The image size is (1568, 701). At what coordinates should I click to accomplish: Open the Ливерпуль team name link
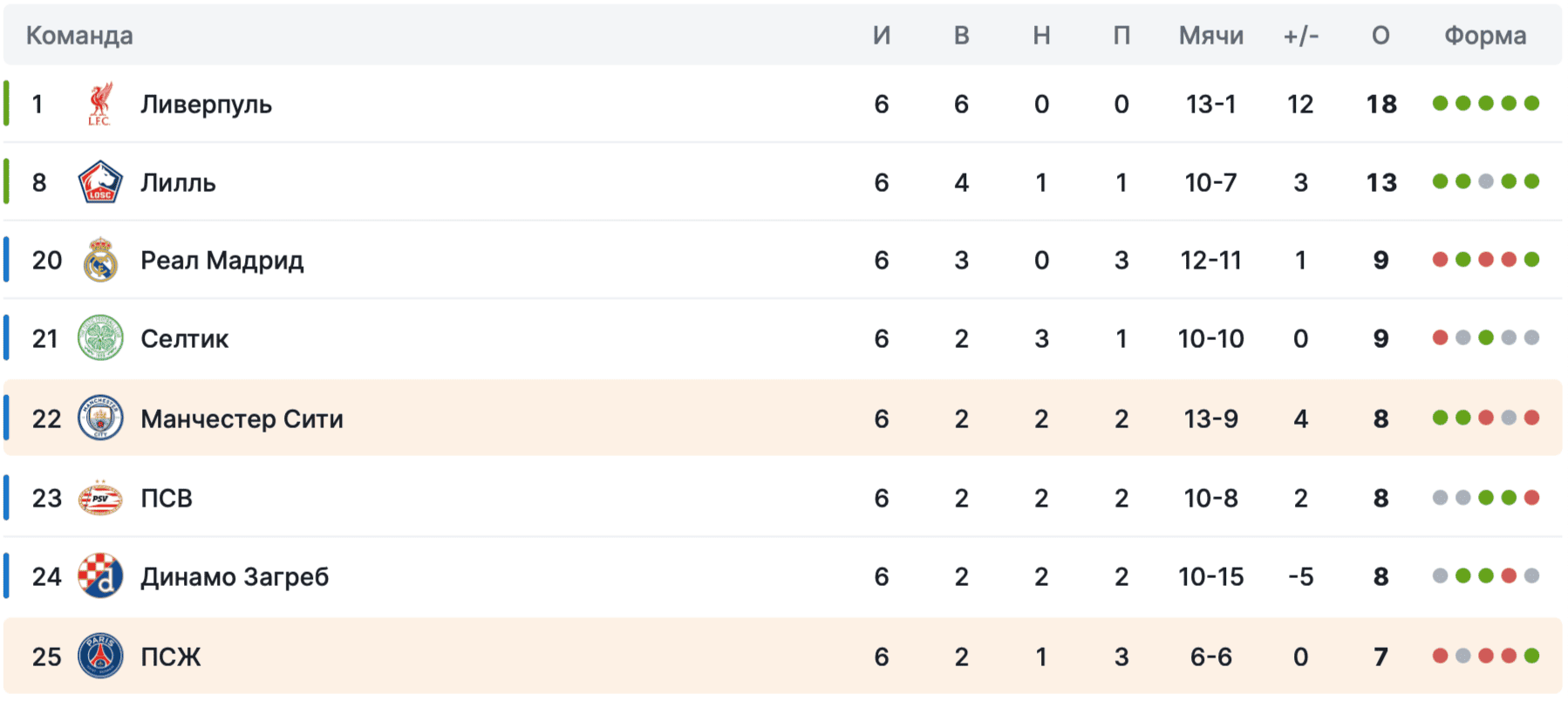[206, 105]
